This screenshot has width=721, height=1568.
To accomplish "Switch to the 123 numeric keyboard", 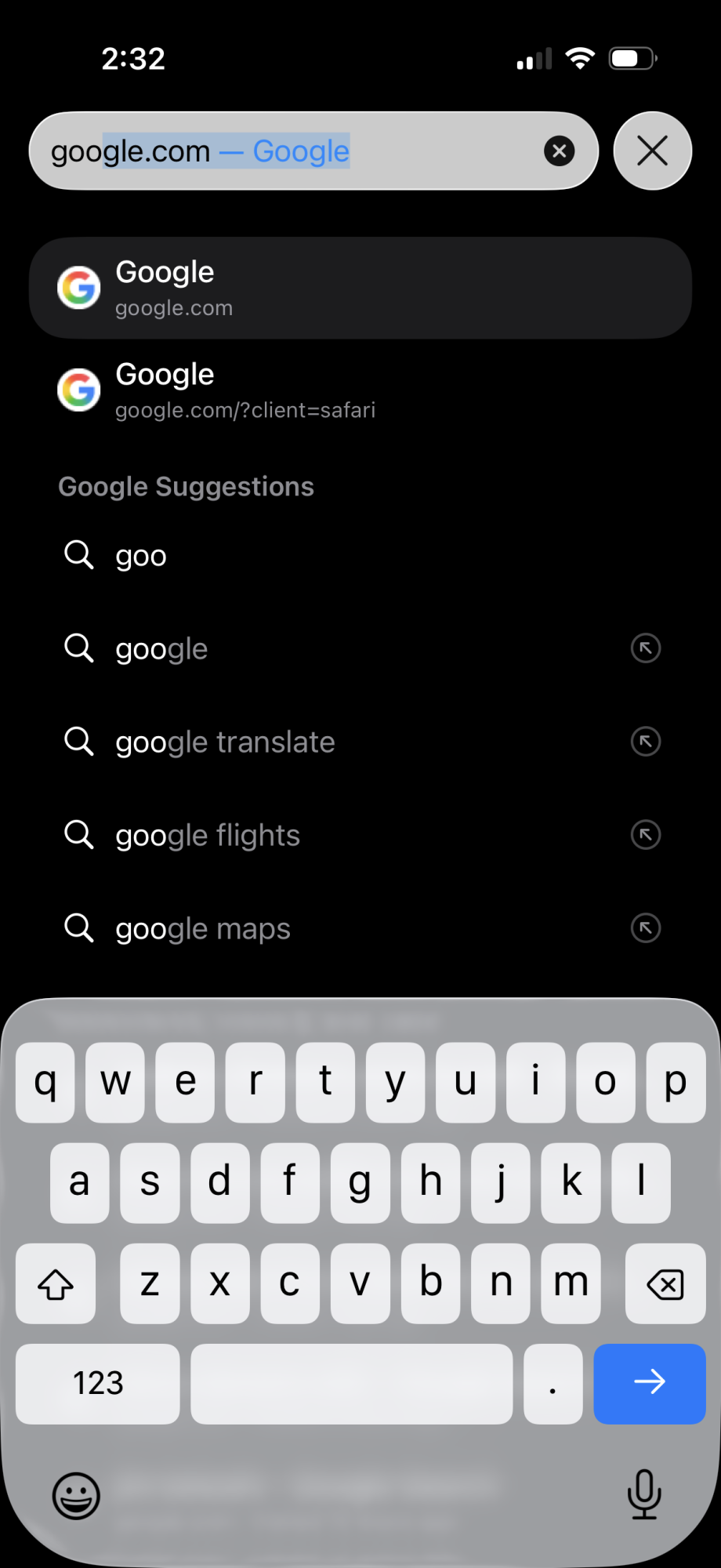I will click(98, 1384).
